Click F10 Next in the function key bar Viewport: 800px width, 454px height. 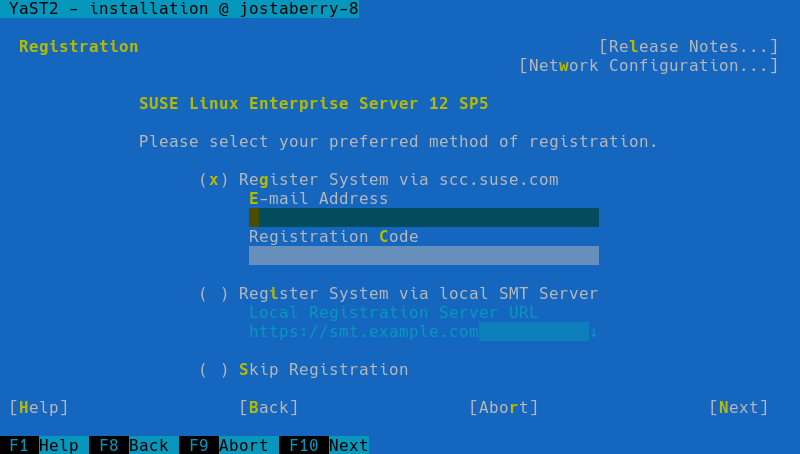pos(325,446)
